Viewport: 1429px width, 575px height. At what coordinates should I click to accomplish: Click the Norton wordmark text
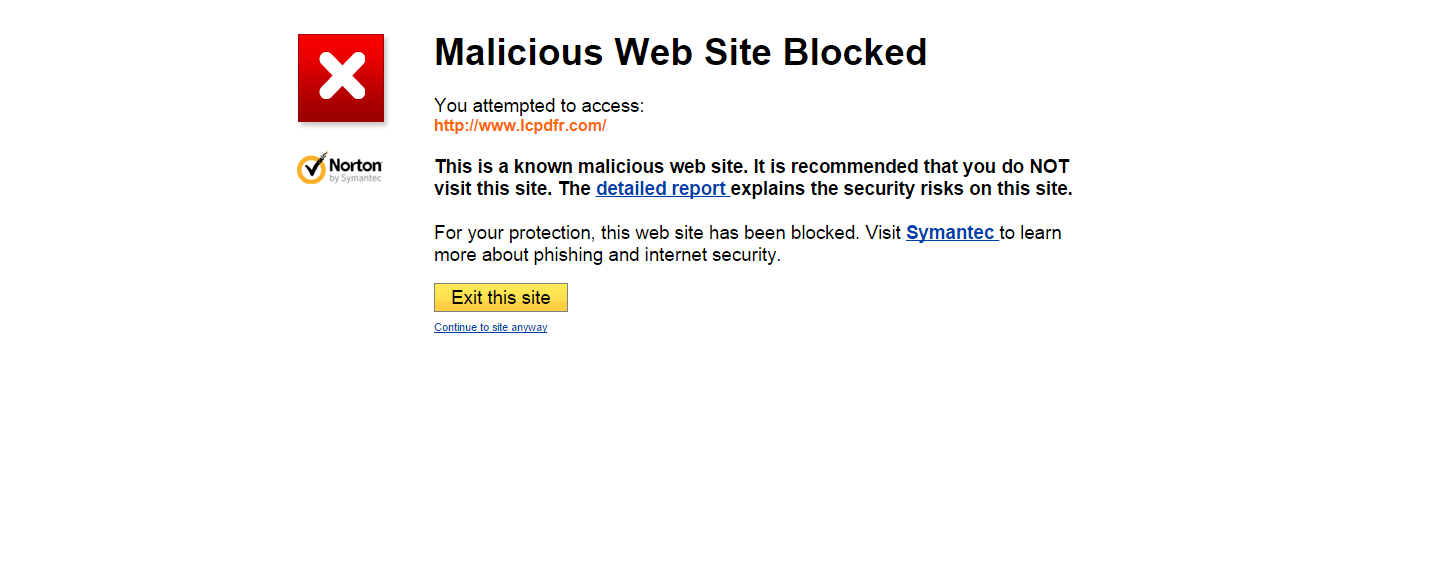[355, 164]
